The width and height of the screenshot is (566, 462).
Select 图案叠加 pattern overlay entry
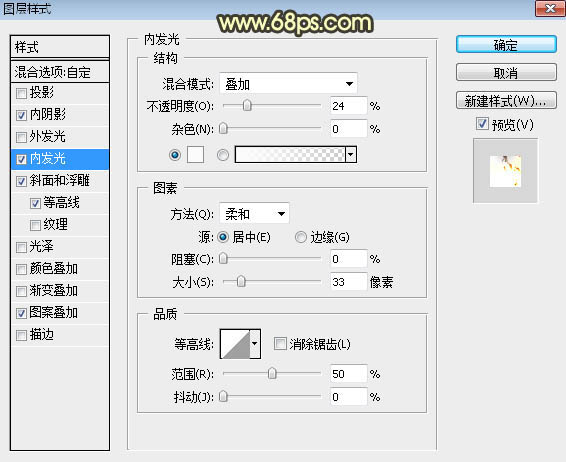click(60, 313)
